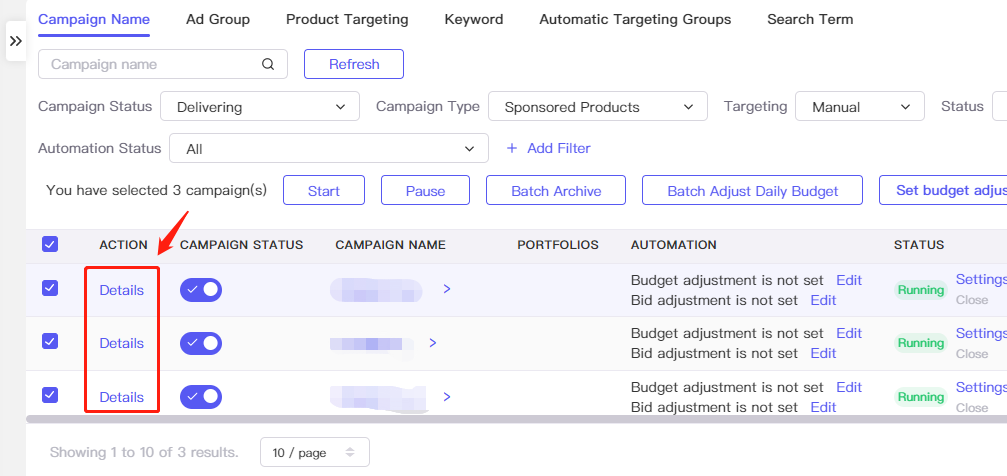Expand the collapsed sidebar with double-chevron icon
The width and height of the screenshot is (1007, 476).
[16, 41]
